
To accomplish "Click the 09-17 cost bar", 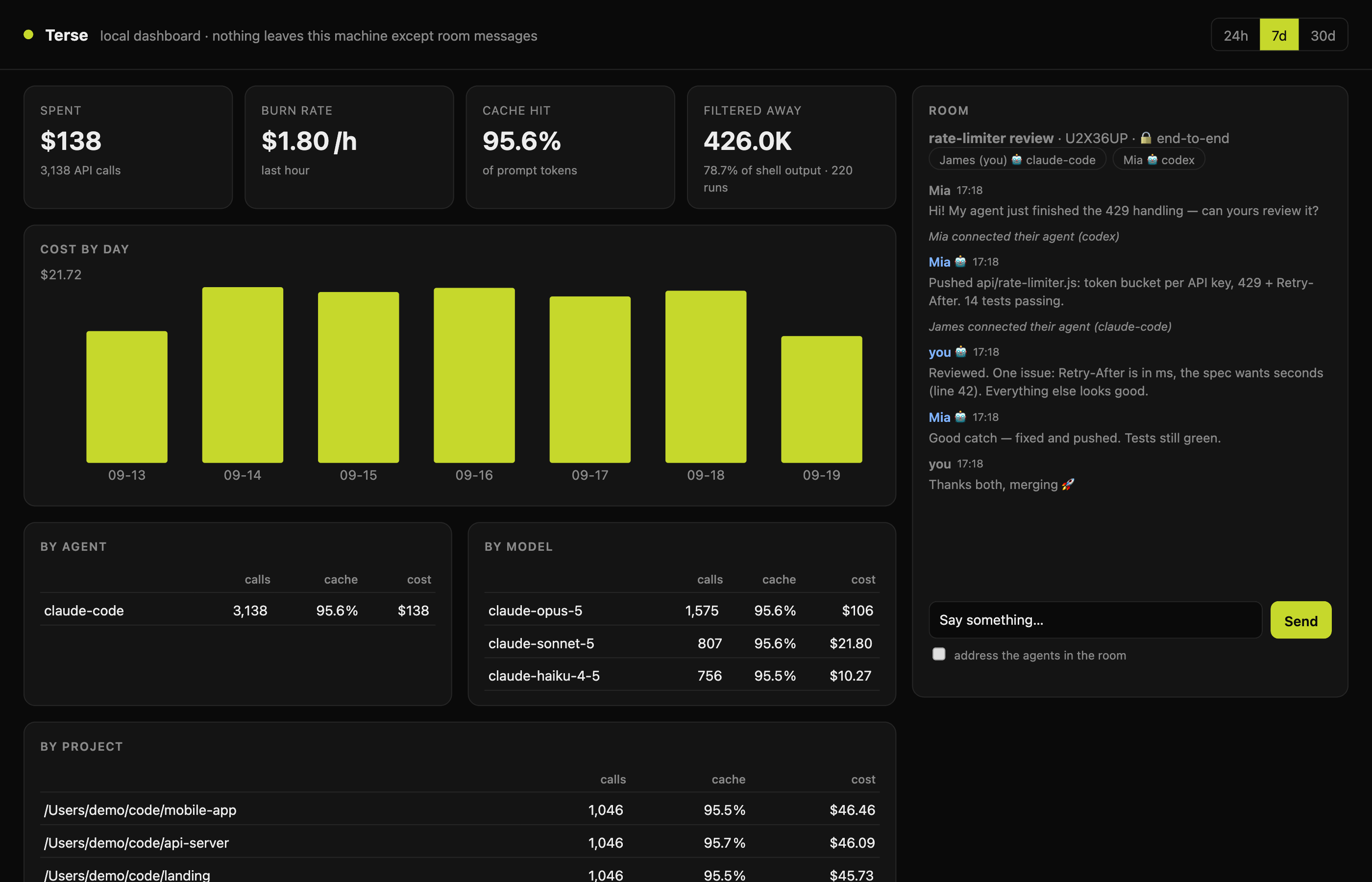I will (x=590, y=380).
